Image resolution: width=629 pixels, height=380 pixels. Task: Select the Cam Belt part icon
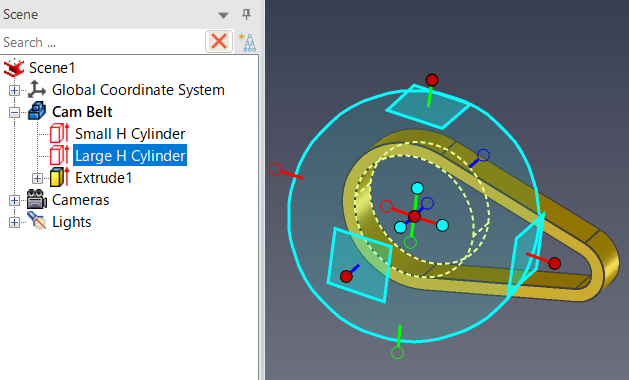click(x=37, y=111)
